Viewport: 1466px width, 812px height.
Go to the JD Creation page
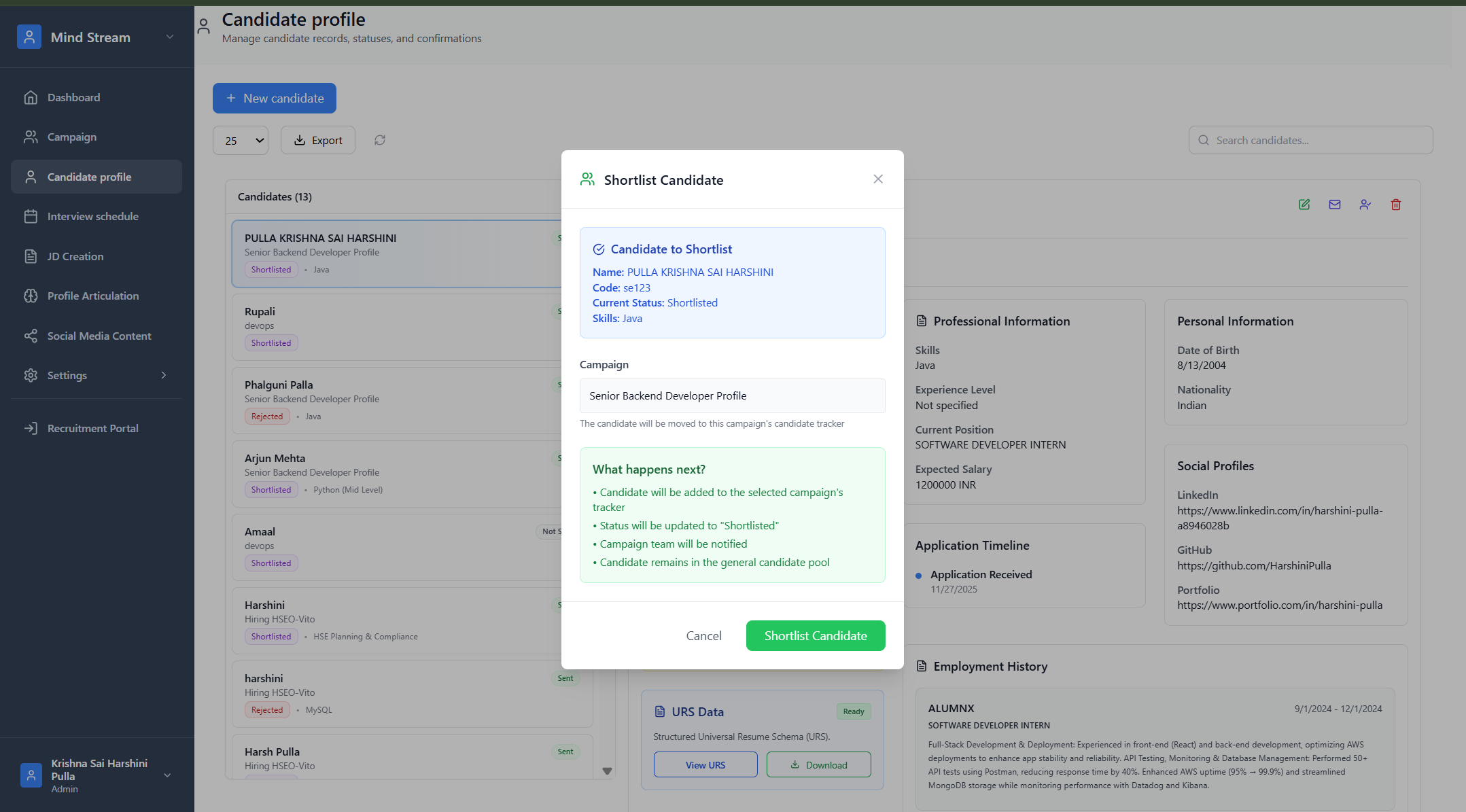75,256
